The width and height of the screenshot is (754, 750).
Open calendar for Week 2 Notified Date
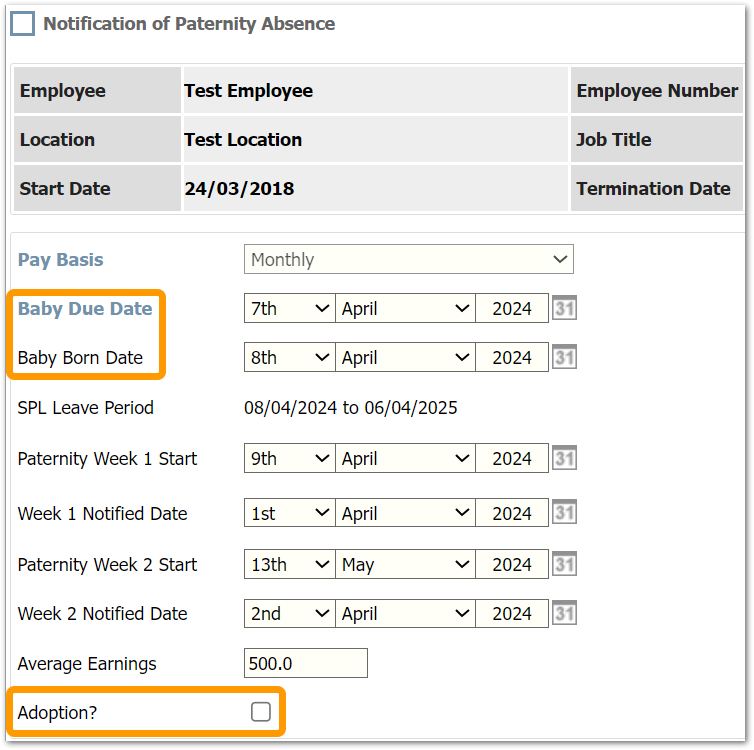click(564, 614)
